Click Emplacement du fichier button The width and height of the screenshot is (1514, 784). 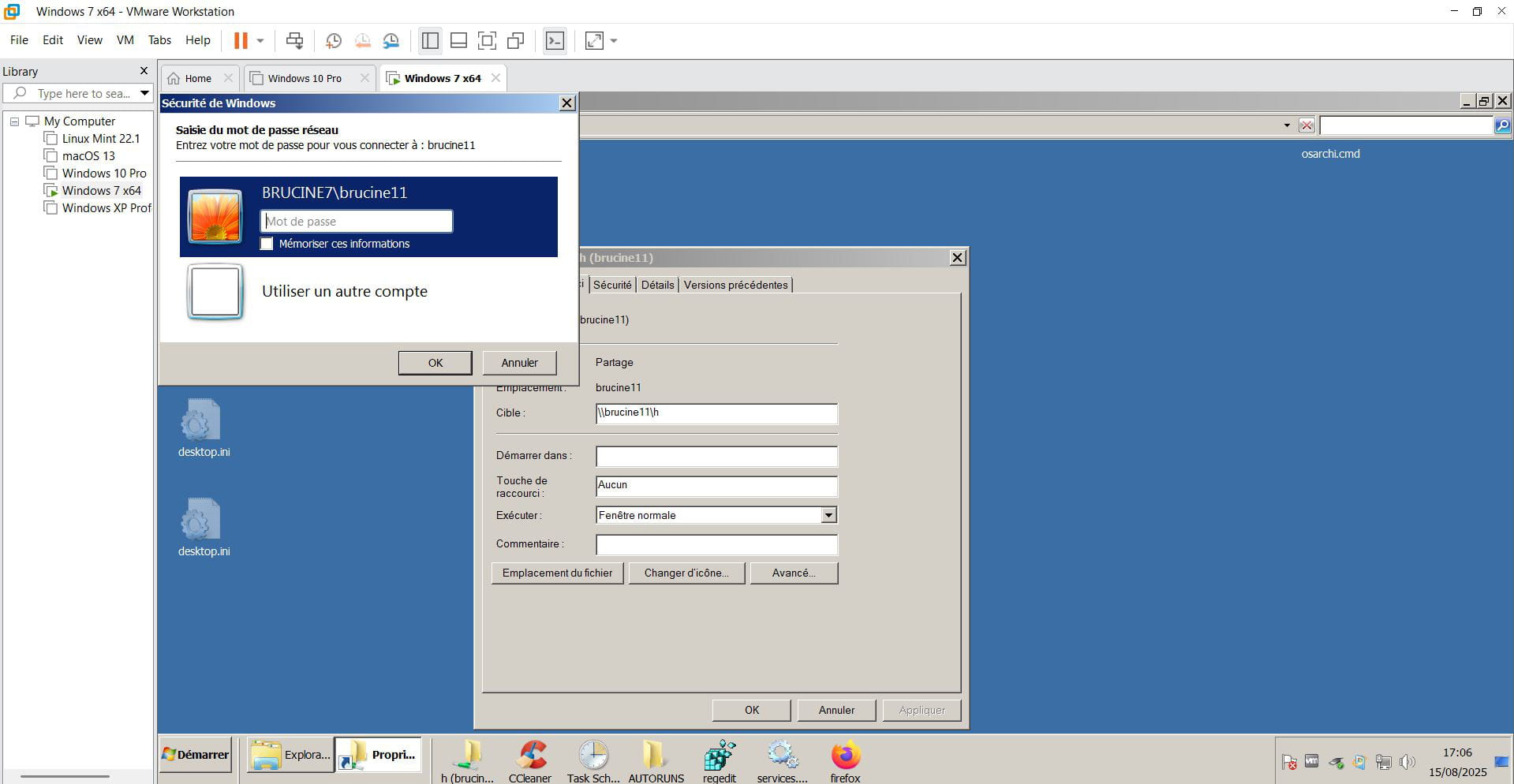pos(557,573)
